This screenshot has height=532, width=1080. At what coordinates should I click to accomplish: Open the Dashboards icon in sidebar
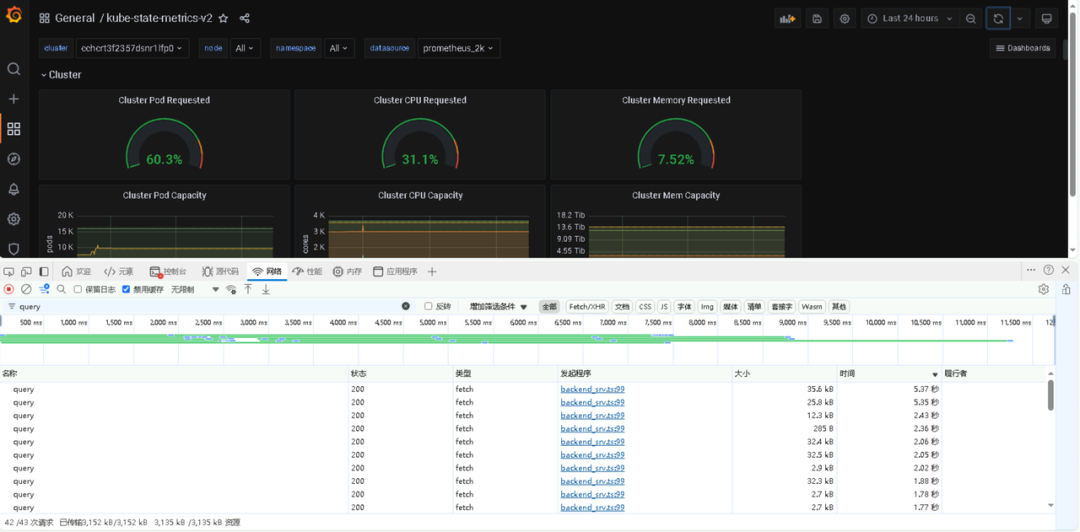point(14,129)
